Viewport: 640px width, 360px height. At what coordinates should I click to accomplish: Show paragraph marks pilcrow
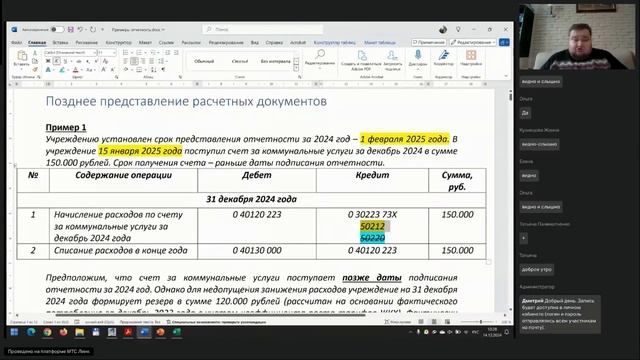[163, 69]
